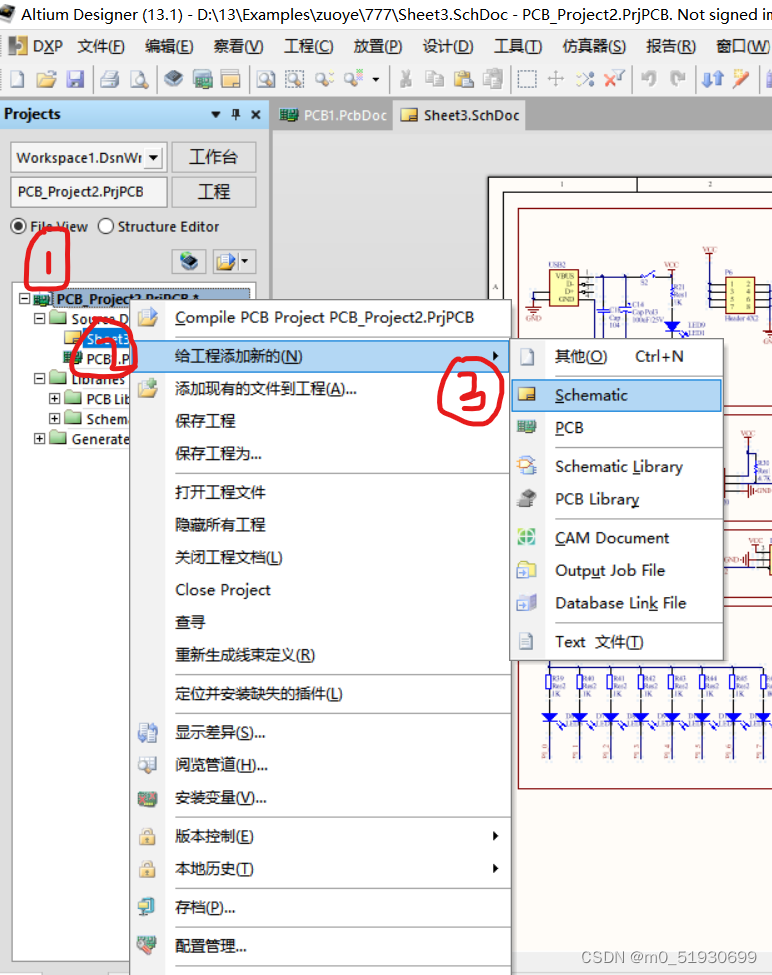Select the Structure Editor radio button
The height and width of the screenshot is (975, 772).
[x=106, y=226]
